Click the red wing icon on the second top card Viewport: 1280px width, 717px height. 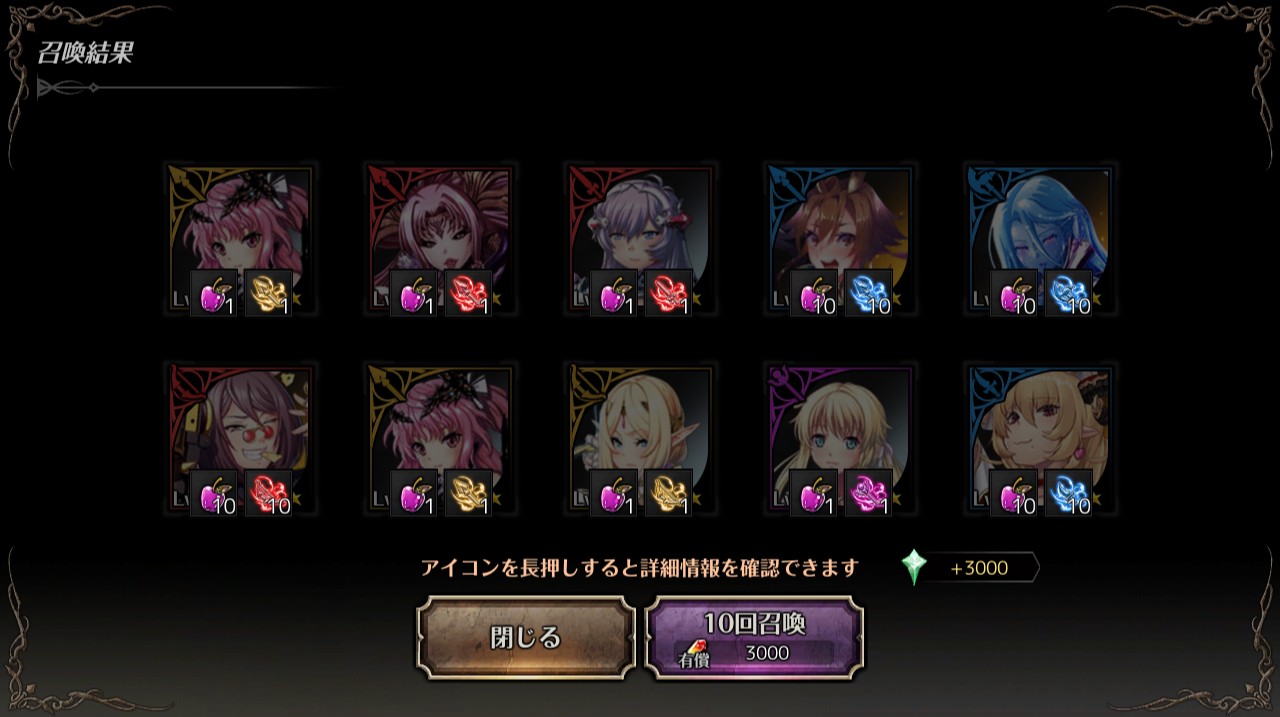(469, 293)
